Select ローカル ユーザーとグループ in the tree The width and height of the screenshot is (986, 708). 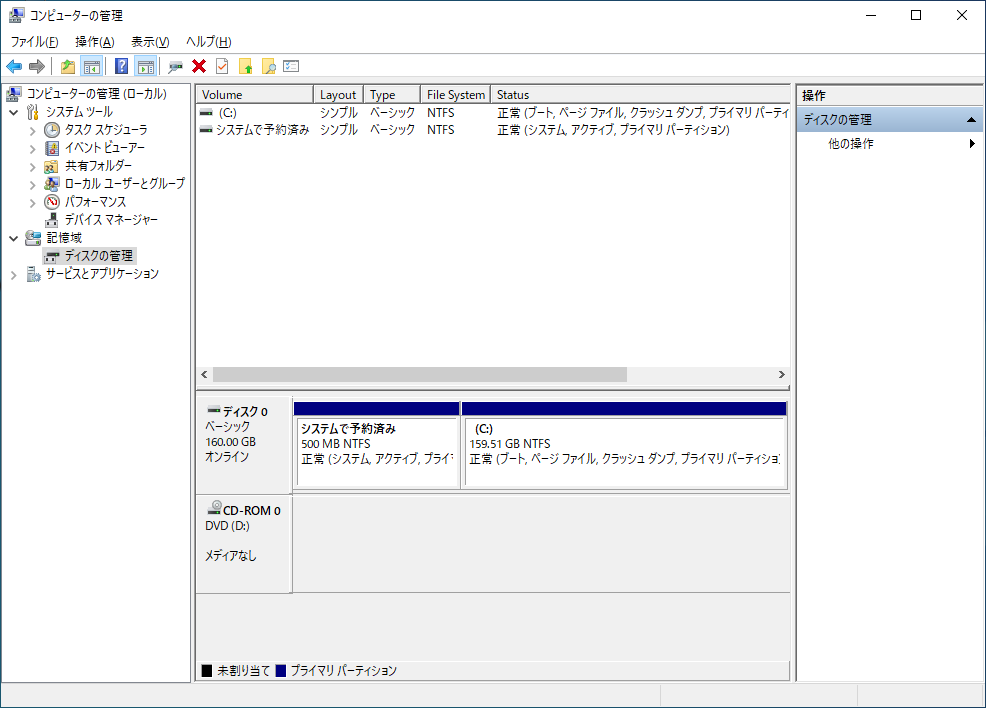coord(125,184)
